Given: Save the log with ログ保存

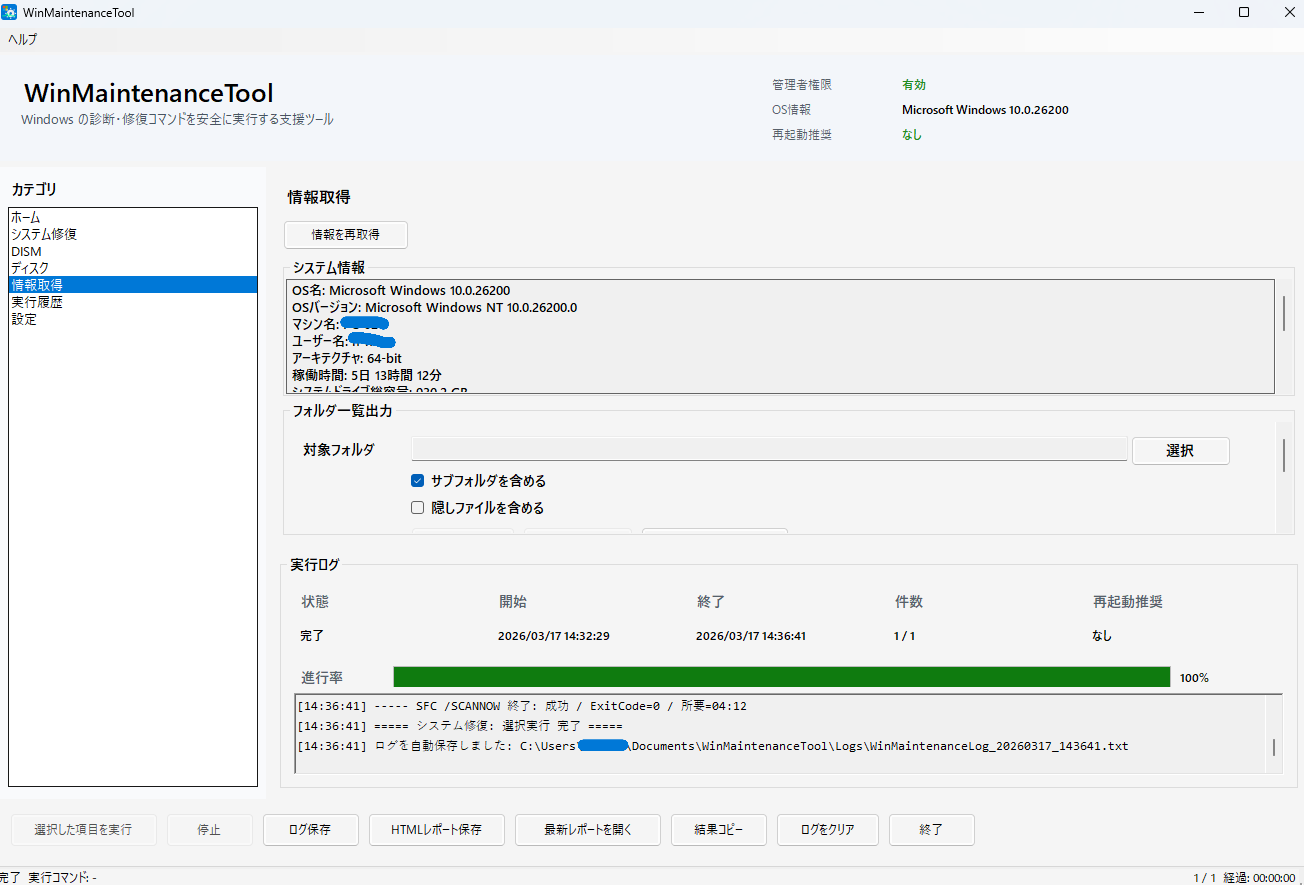Looking at the screenshot, I should tap(310, 829).
